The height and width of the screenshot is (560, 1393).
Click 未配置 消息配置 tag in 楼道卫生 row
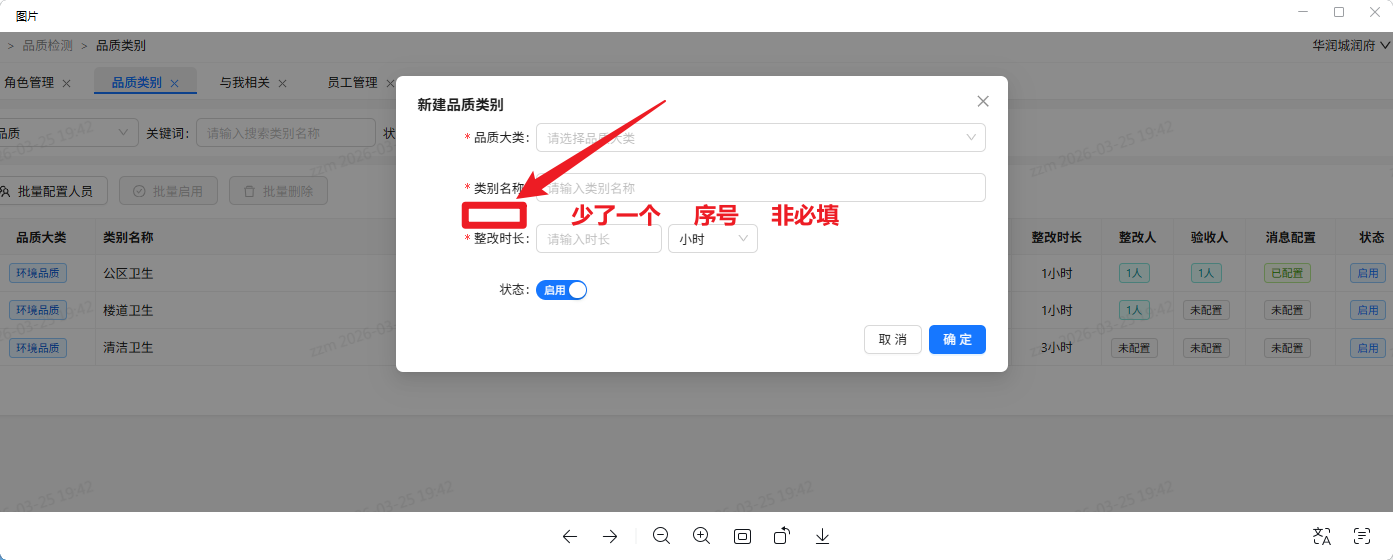[1288, 310]
